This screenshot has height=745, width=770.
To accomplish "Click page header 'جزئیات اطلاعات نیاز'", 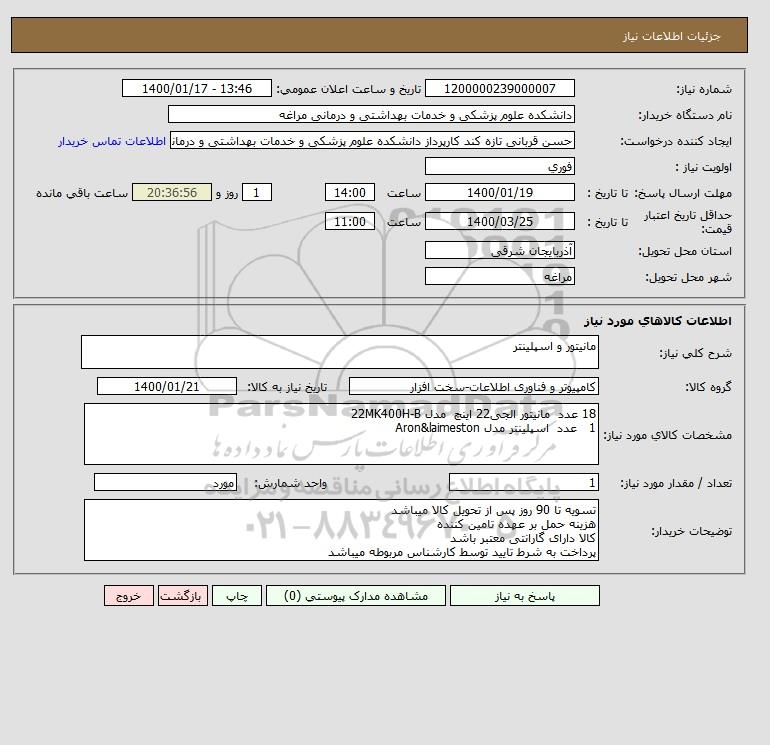I will pos(671,36).
